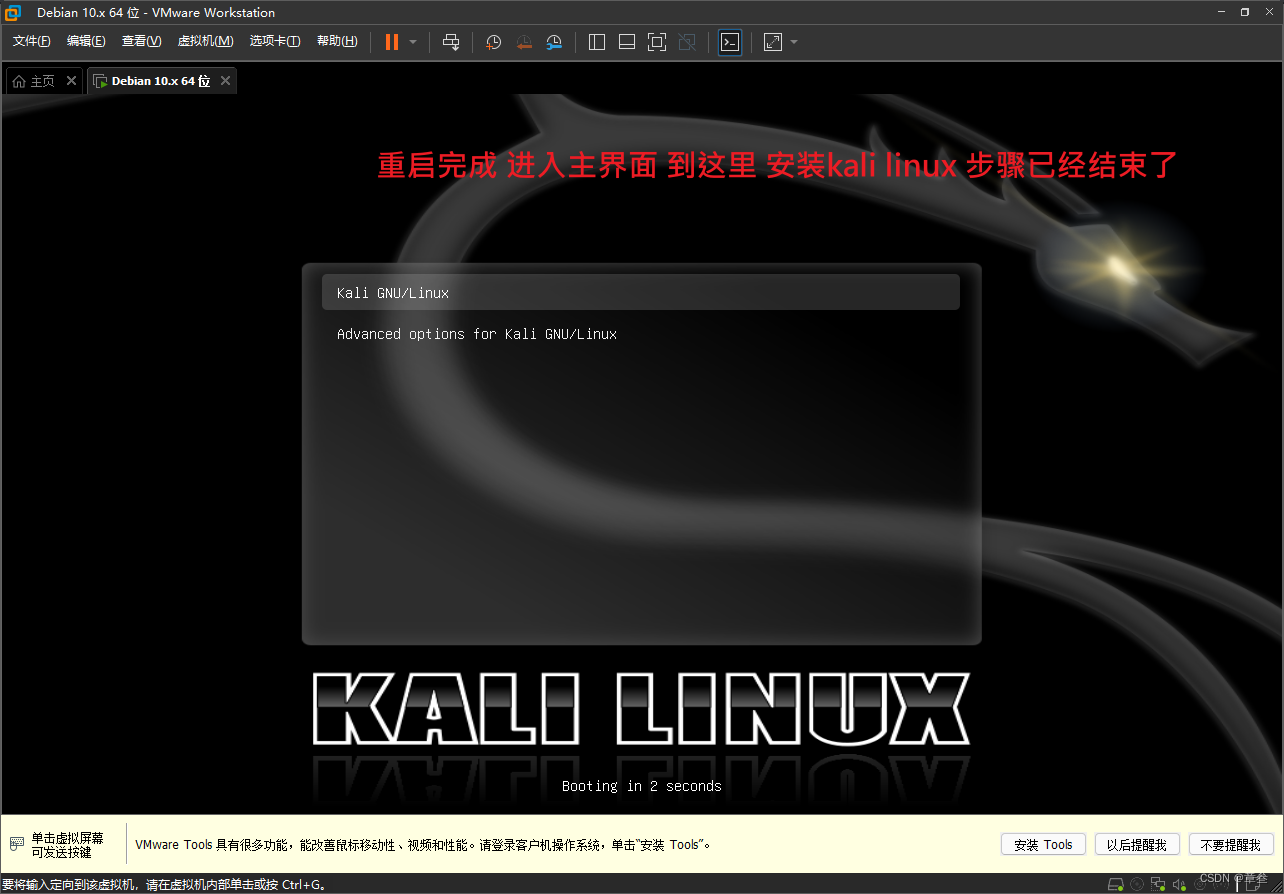Open the virtual machine console view icon
This screenshot has height=894, width=1284.
(x=730, y=42)
